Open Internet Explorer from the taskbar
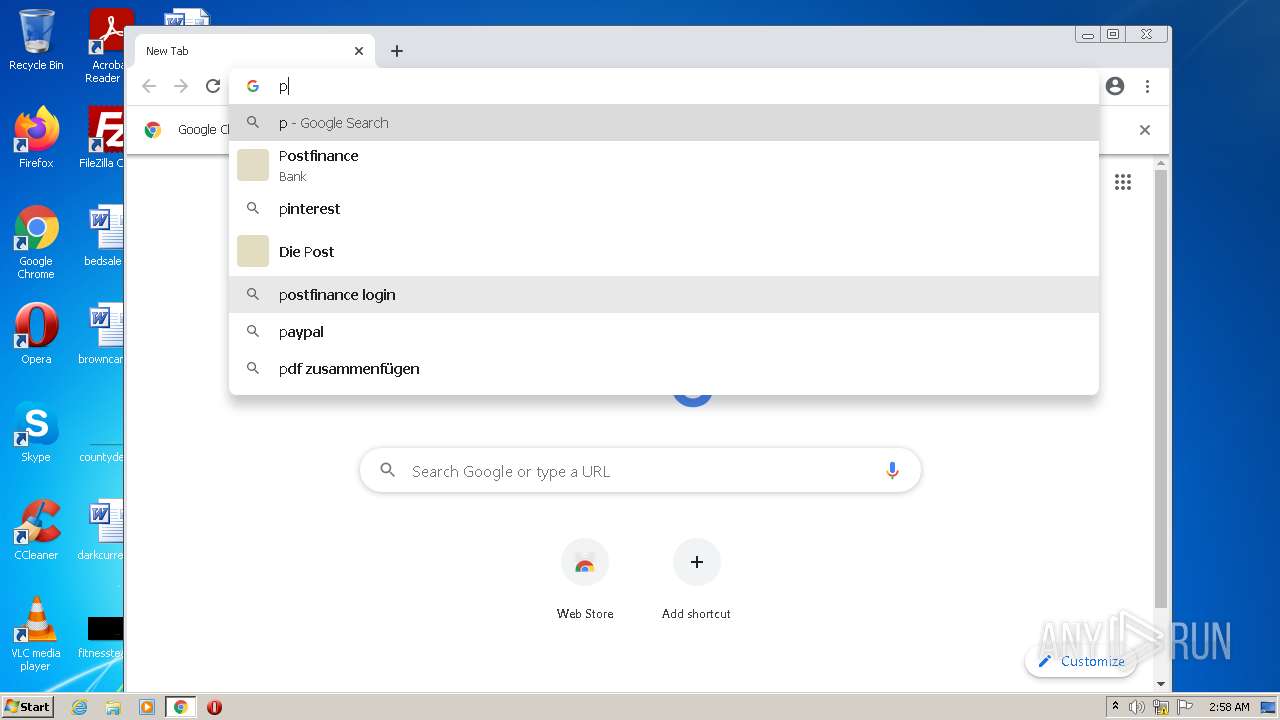 coord(80,707)
